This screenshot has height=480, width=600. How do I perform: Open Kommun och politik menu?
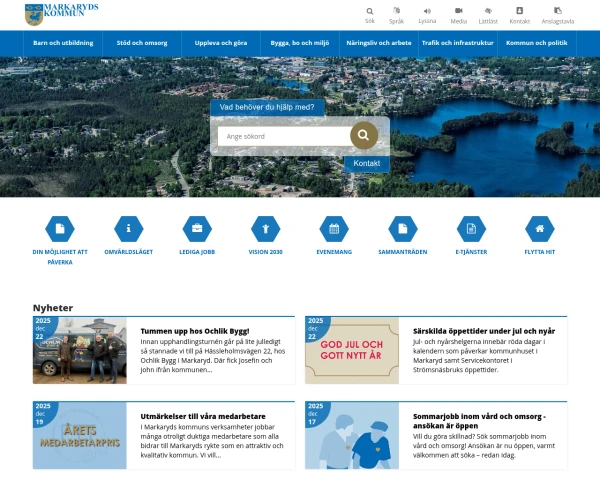click(x=536, y=43)
